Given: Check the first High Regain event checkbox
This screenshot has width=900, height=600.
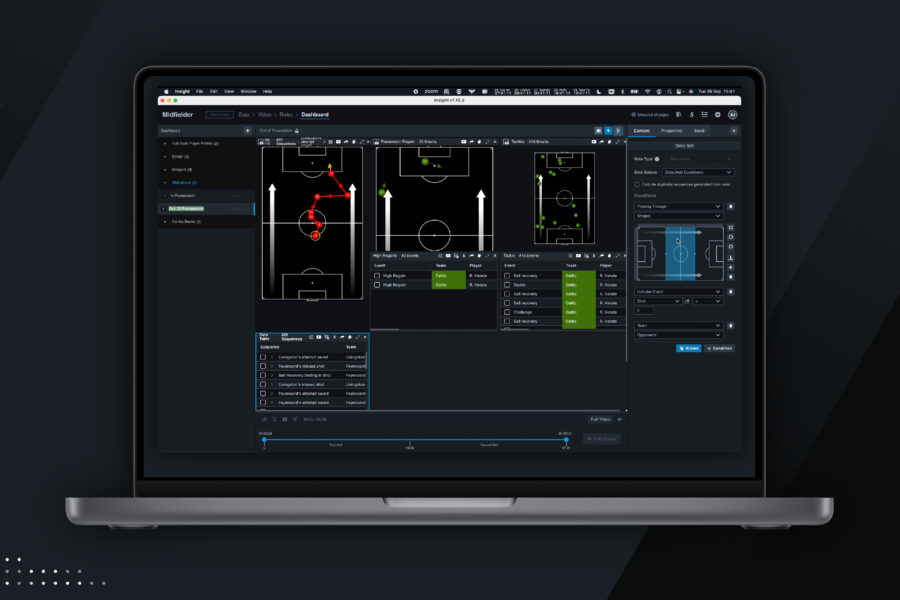Looking at the screenshot, I should (x=376, y=275).
